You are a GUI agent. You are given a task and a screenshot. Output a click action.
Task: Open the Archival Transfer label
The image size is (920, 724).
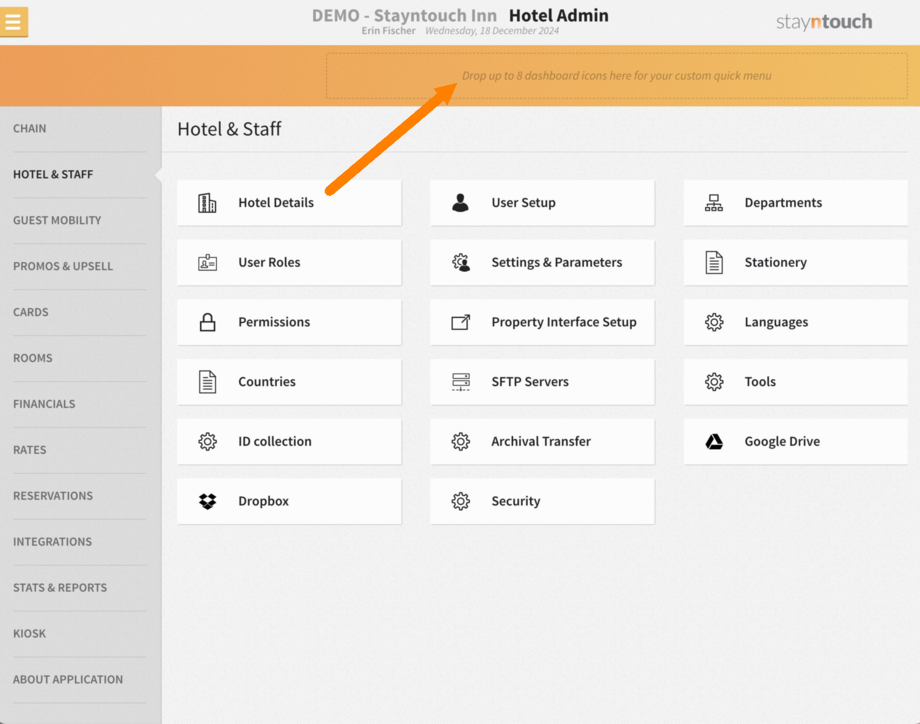pos(541,441)
